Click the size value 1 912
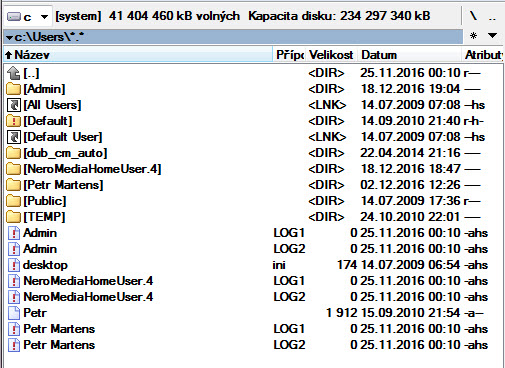505x368 pixels. (x=342, y=313)
